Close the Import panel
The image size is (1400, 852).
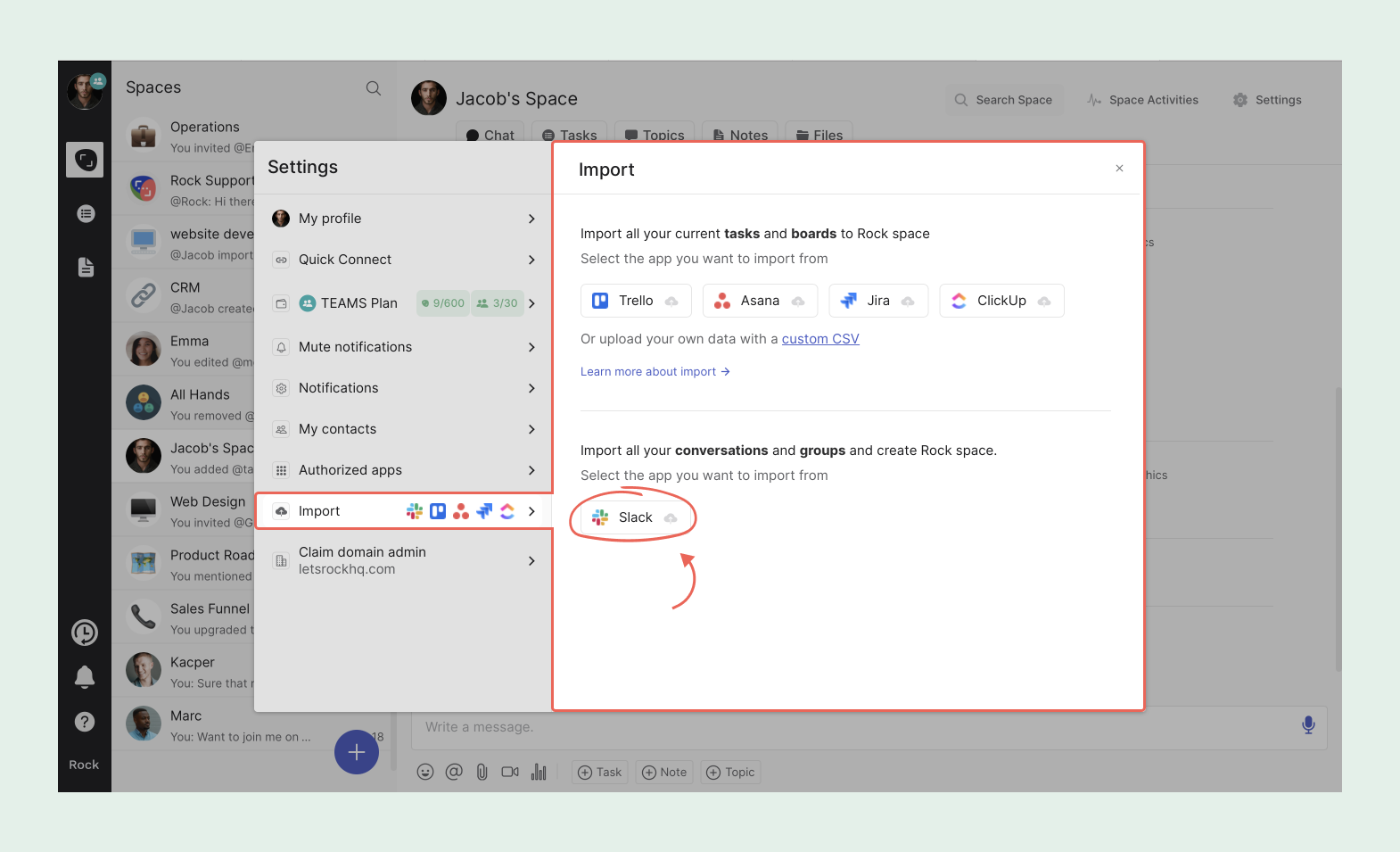[x=1119, y=169]
